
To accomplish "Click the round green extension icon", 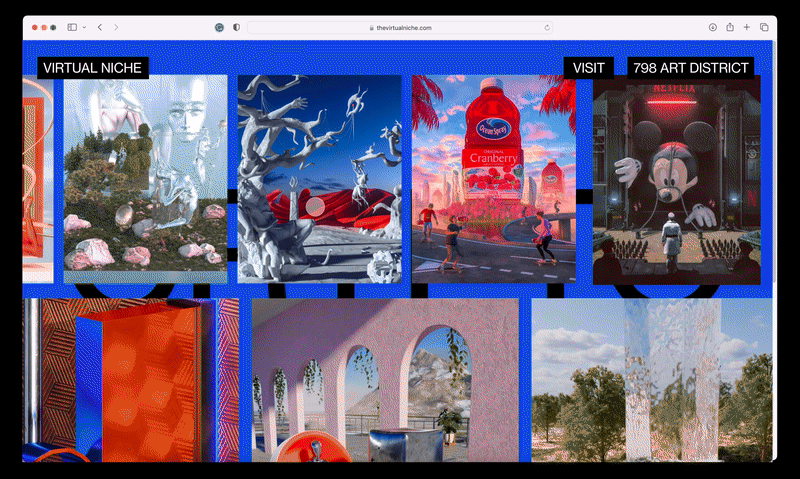I will pos(219,28).
